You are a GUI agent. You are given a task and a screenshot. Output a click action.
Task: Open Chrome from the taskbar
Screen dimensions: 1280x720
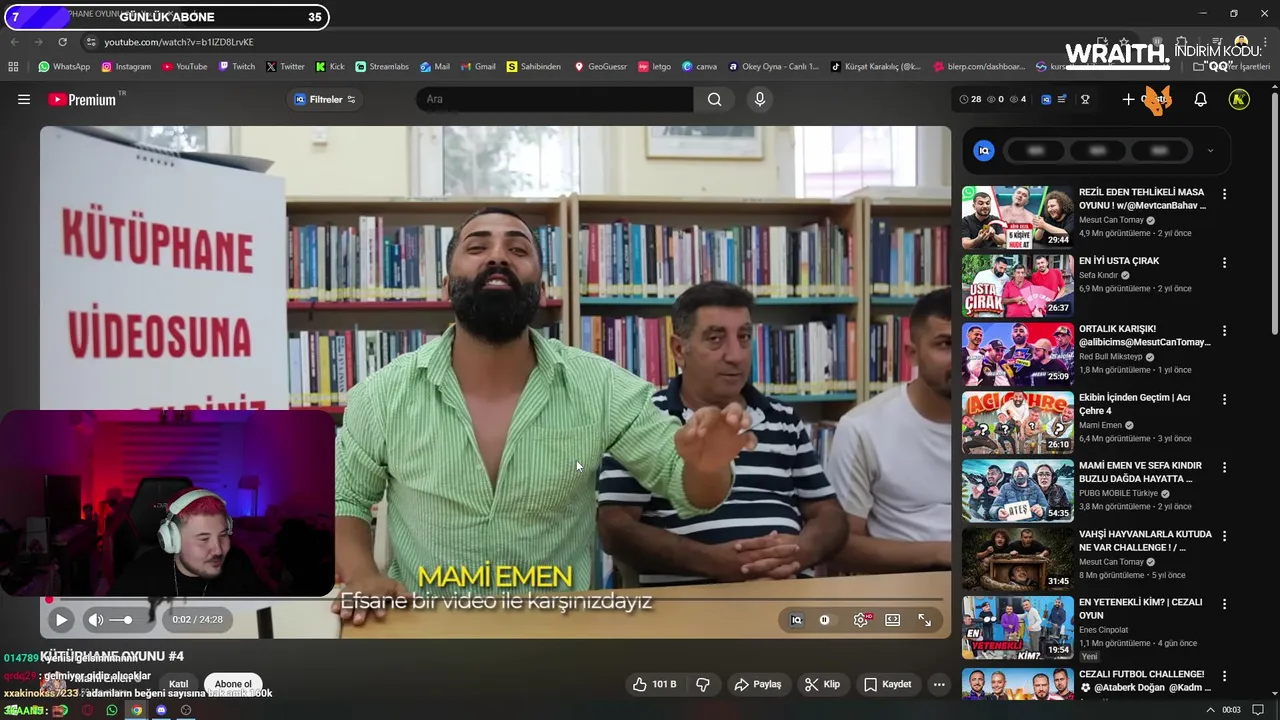(x=136, y=710)
